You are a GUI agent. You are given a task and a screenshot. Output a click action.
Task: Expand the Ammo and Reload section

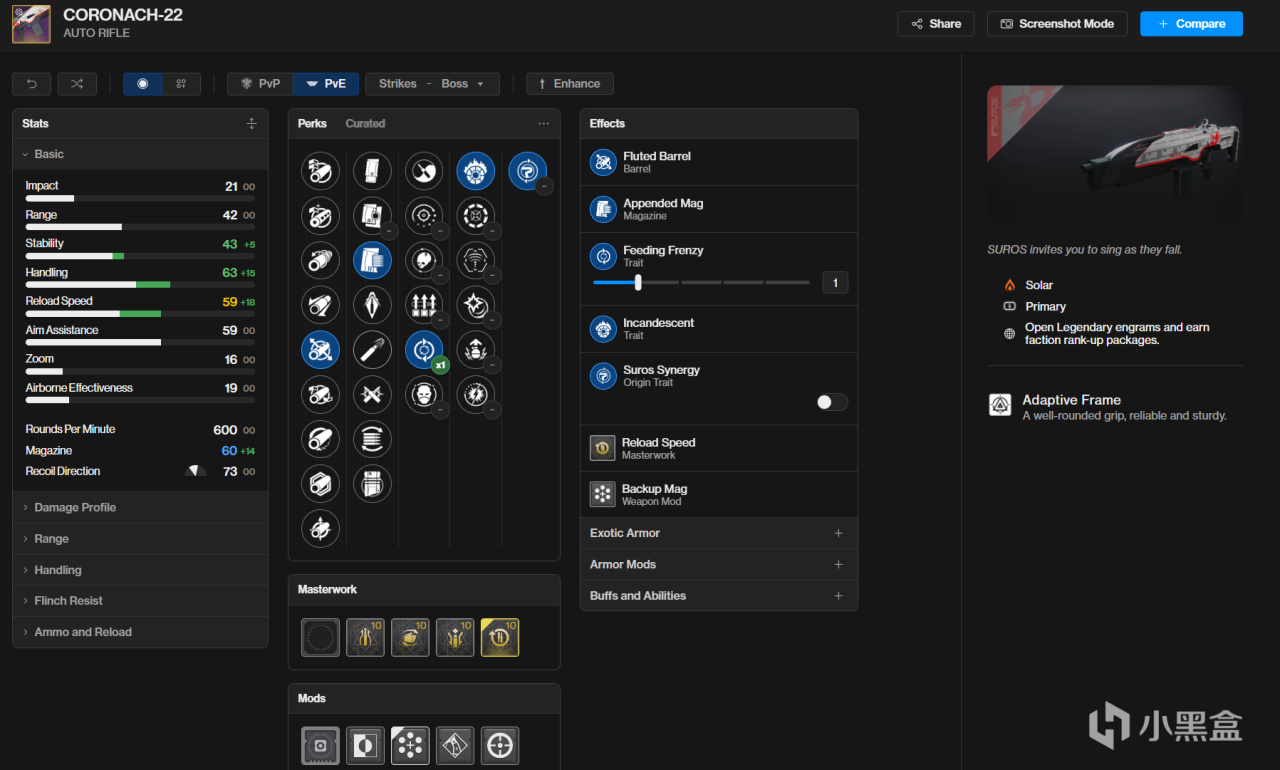pos(140,632)
